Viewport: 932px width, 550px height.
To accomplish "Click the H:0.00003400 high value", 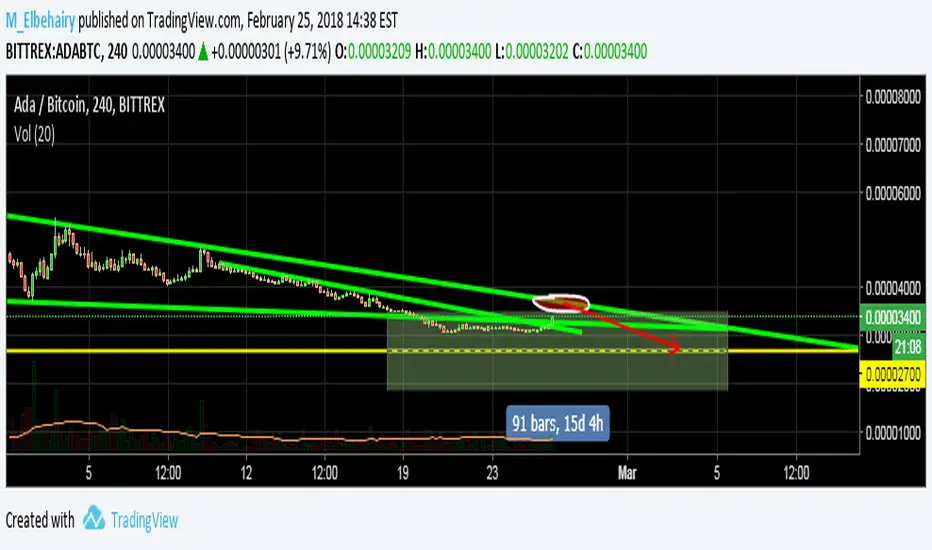I will [453, 52].
